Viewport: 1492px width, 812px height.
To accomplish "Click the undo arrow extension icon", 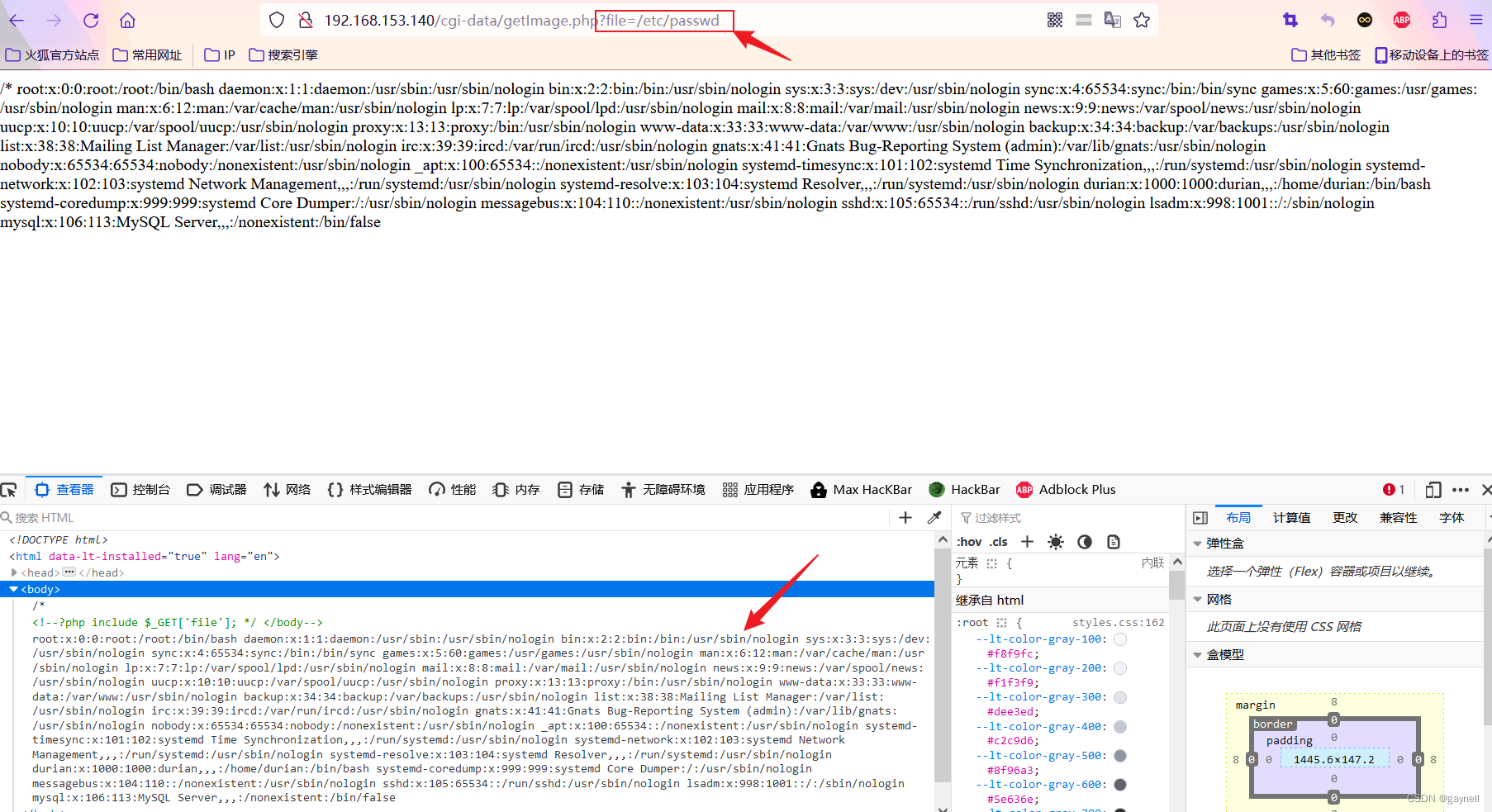I will coord(1328,20).
